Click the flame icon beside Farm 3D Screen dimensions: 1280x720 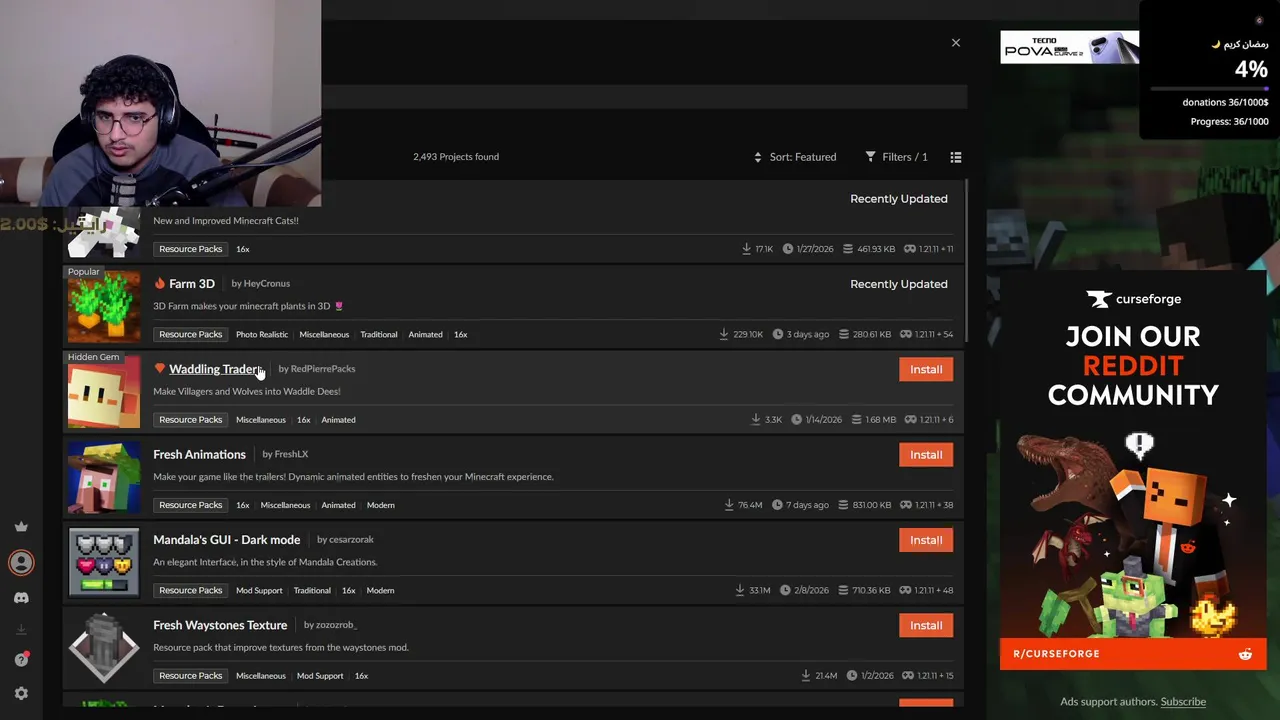(x=159, y=284)
